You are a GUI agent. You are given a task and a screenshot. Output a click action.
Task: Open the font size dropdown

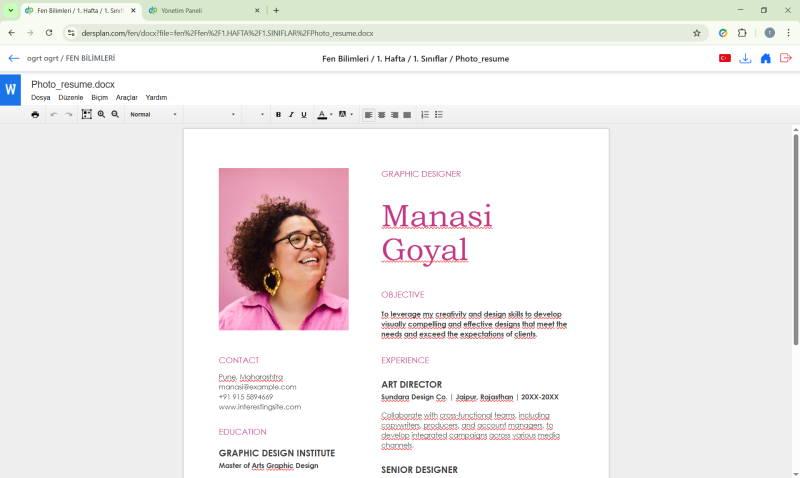point(255,115)
